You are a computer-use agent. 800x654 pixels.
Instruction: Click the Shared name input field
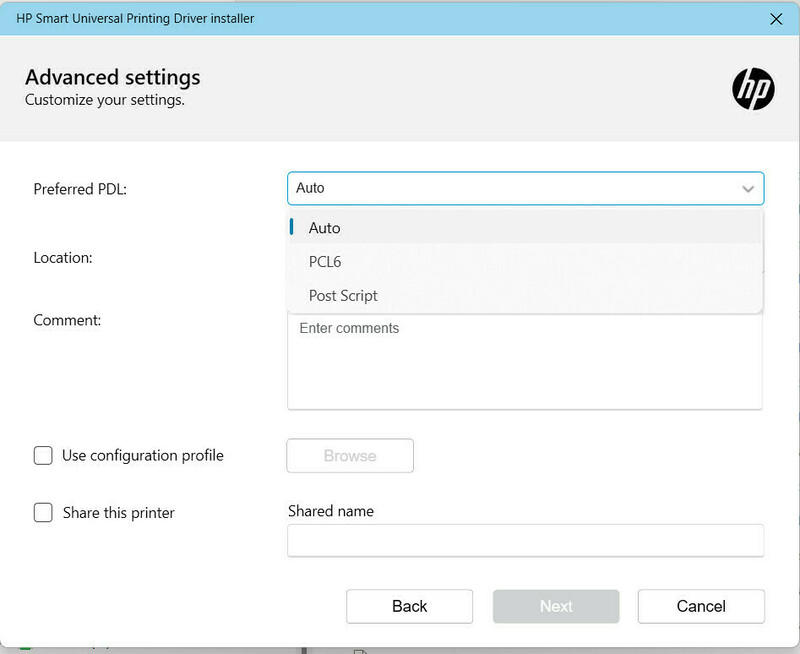click(x=525, y=540)
